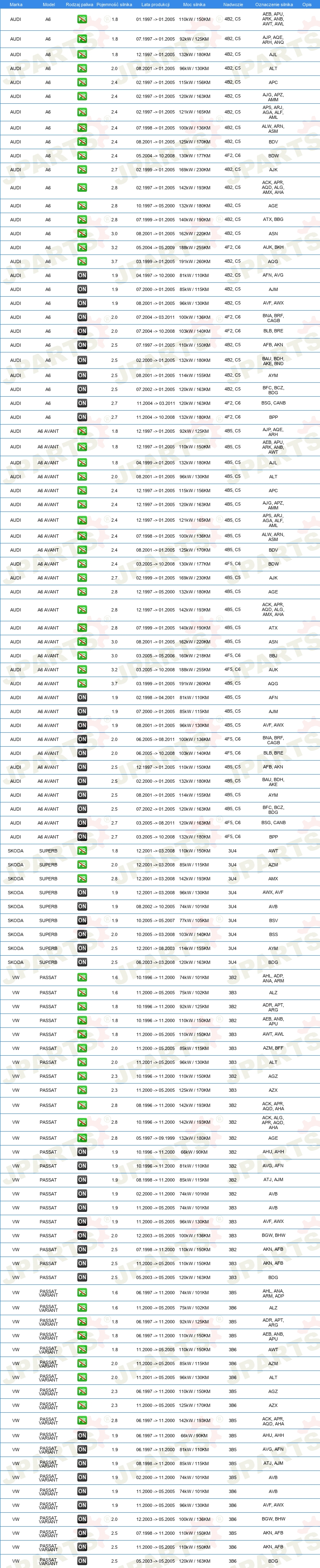Click diesel ON icon in Superb AWX, AVF row

(82, 892)
